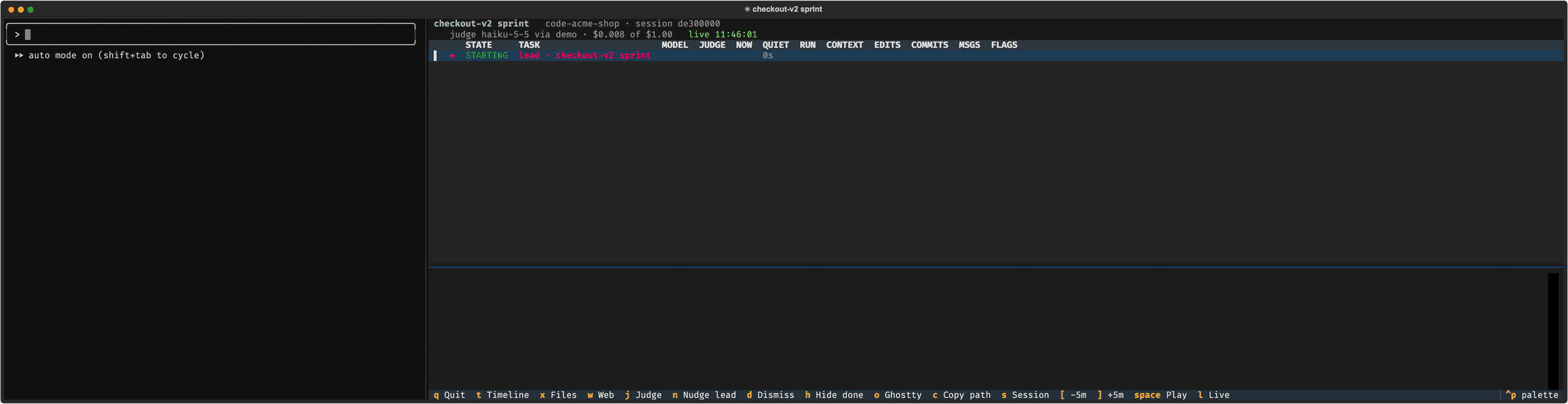
Task: Toggle Hide done in footer
Action: (834, 395)
